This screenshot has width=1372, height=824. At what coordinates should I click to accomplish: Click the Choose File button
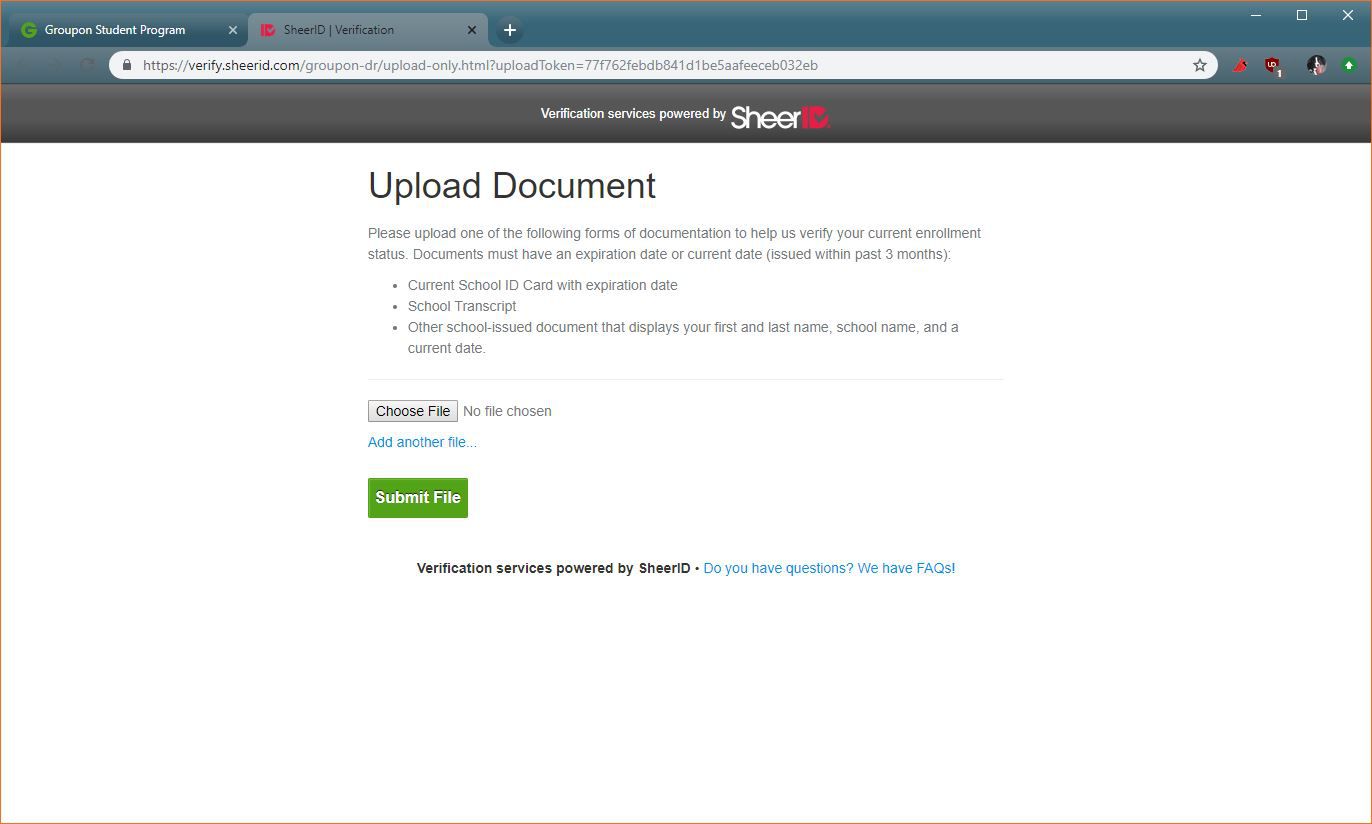pyautogui.click(x=413, y=411)
